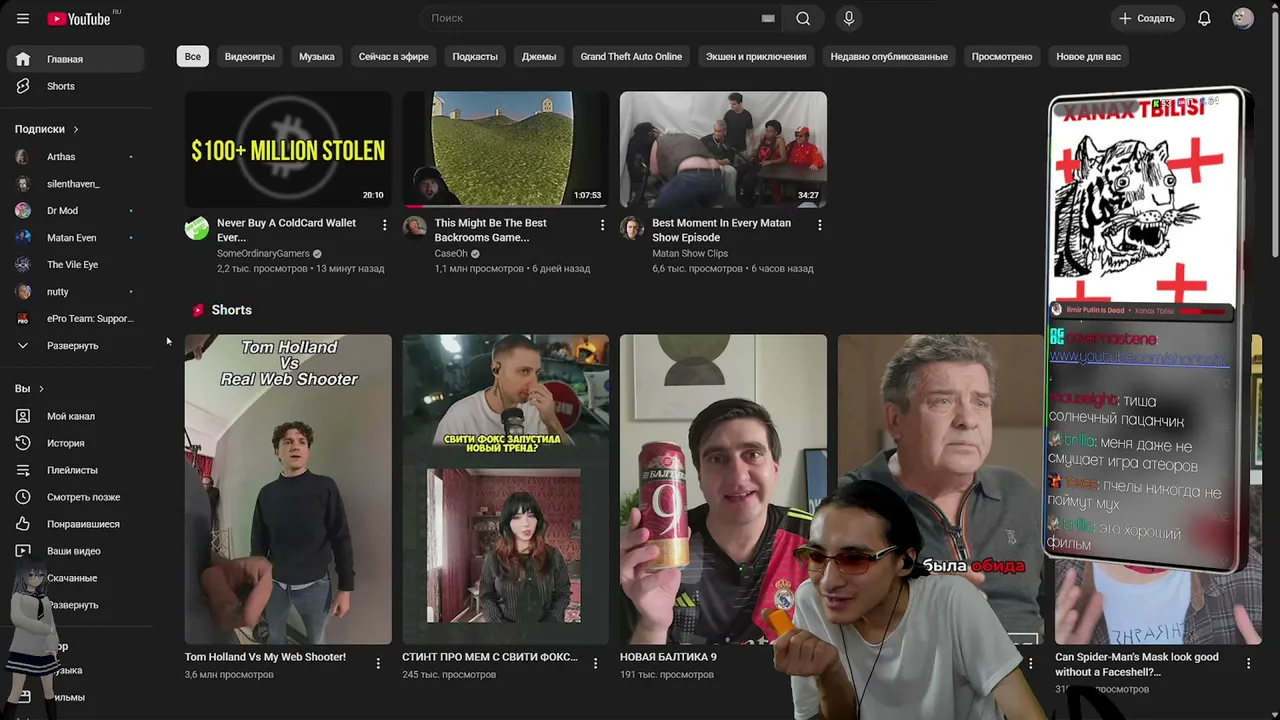Open the Matan Show Clips channel link
The image size is (1280, 720).
tap(690, 254)
